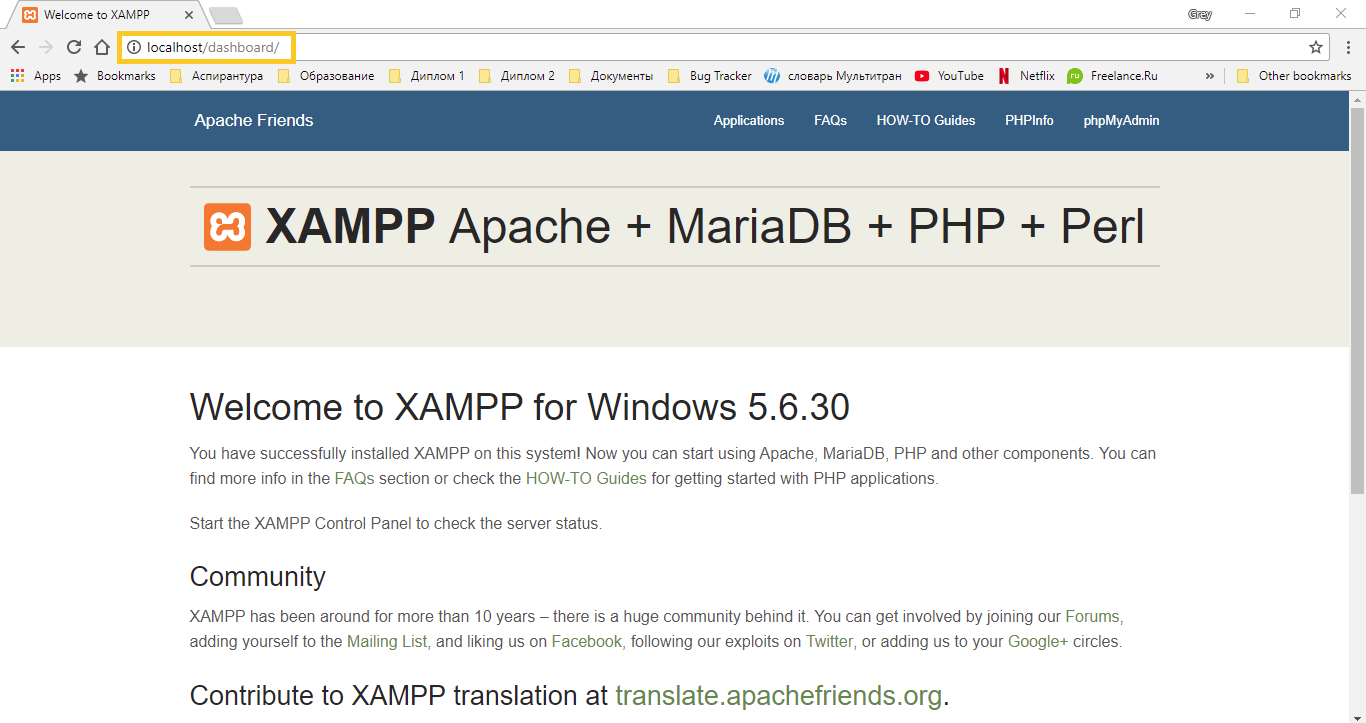Screen dimensions: 1366x723
Task: Open the Applications menu item
Action: click(x=748, y=121)
